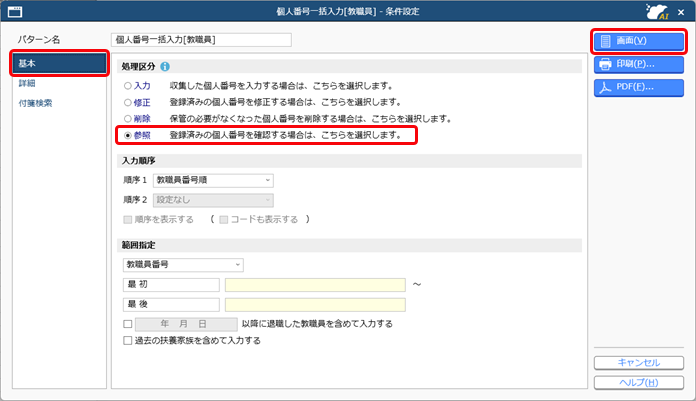
Task: Open the AI cloud assistant icon
Action: tap(657, 12)
